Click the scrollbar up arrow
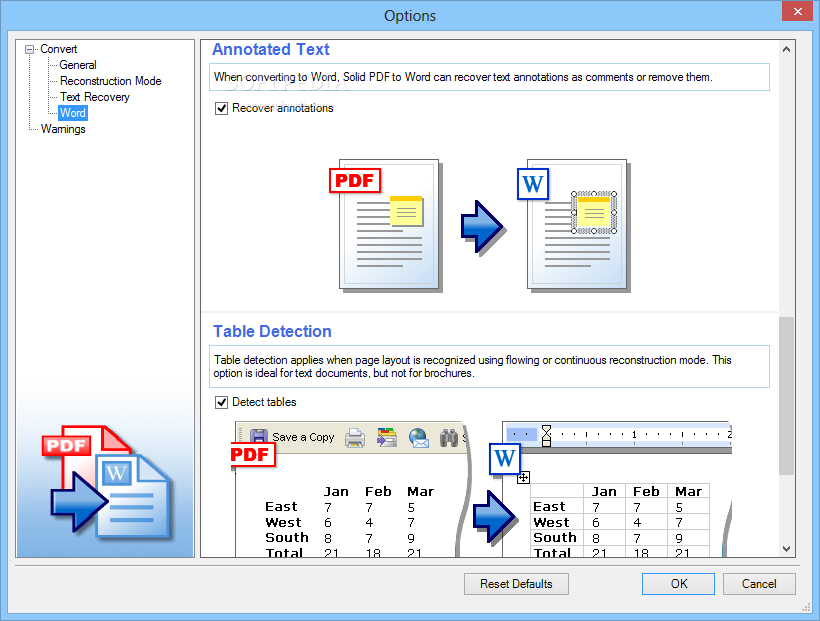The height and width of the screenshot is (621, 820). 786,49
